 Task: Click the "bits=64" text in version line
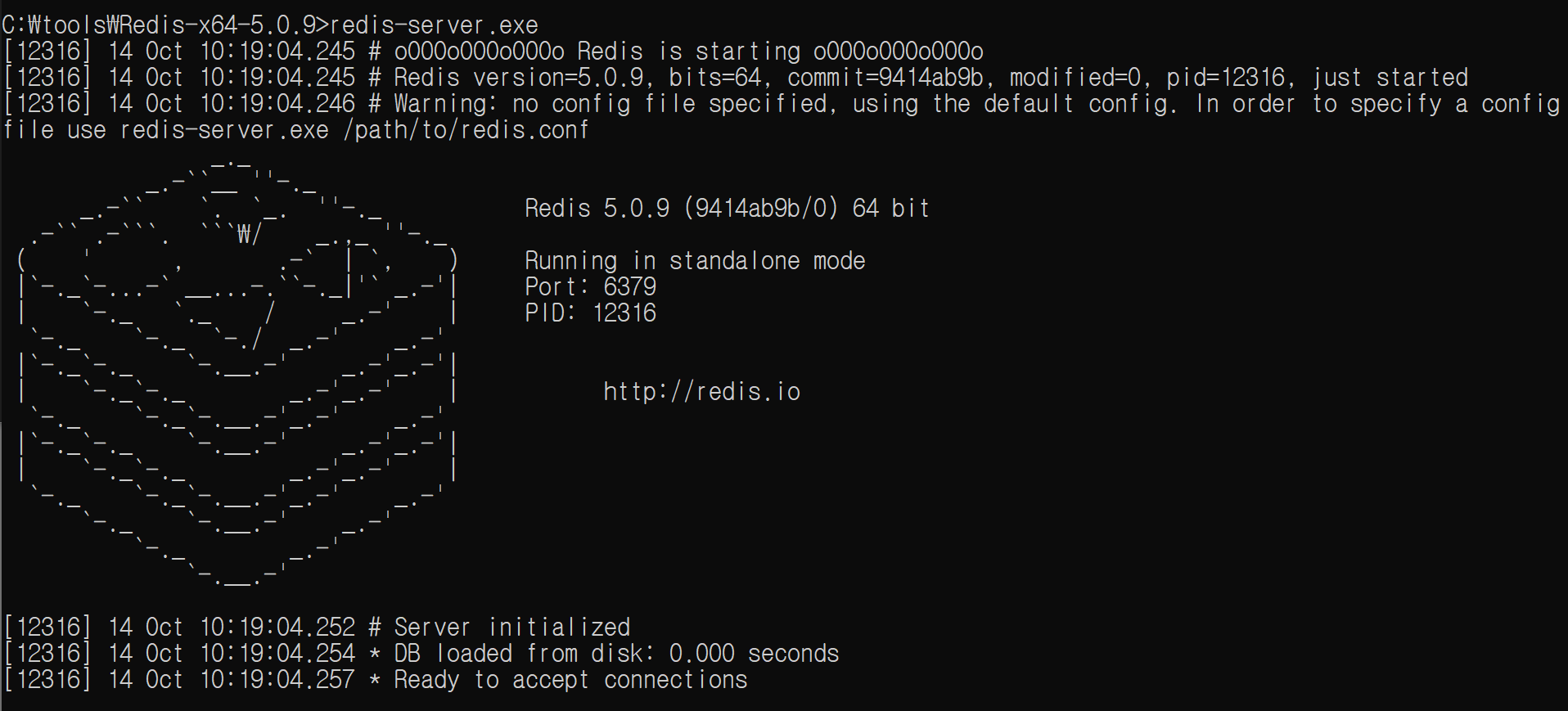[x=714, y=78]
